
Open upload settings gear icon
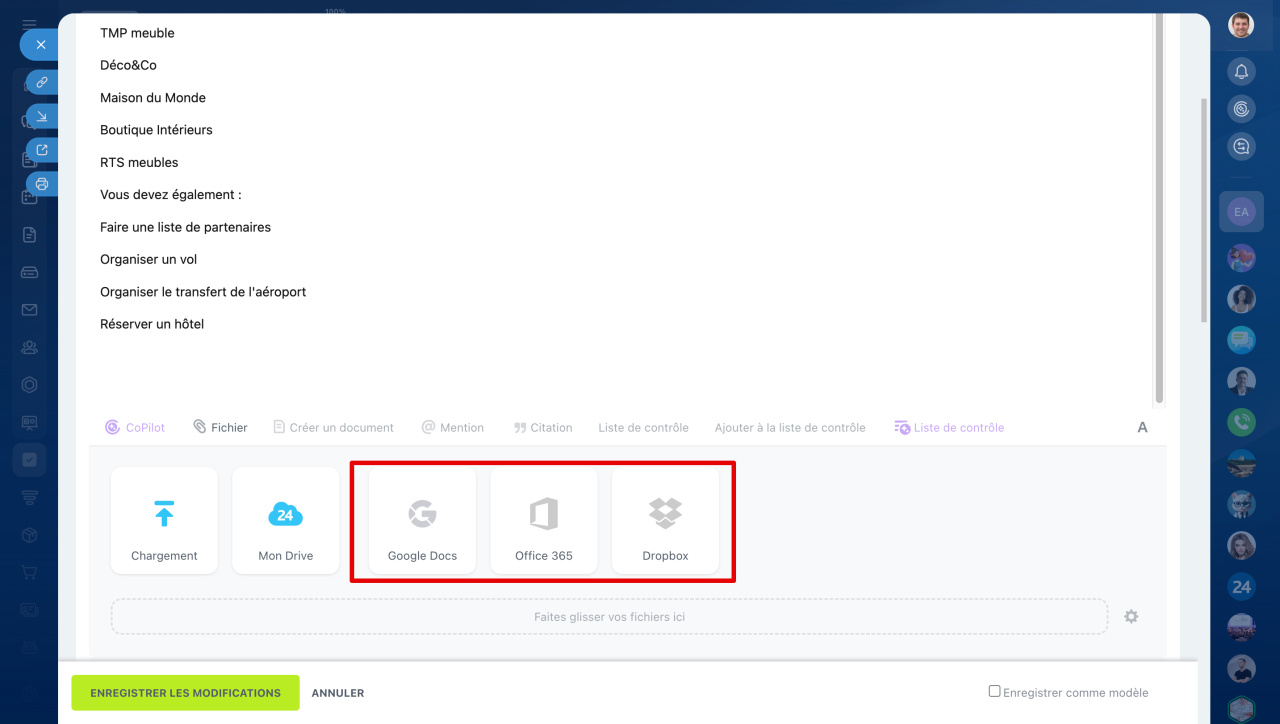(x=1131, y=617)
